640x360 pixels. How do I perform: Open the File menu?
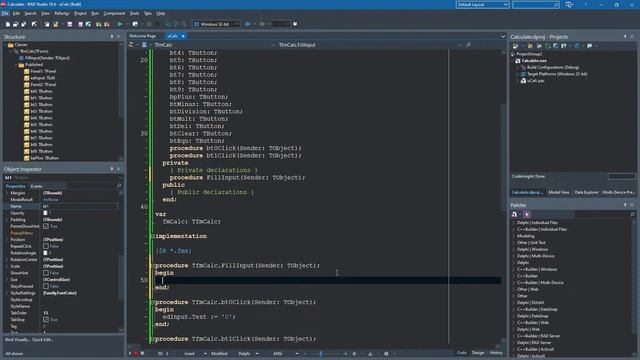[x=5, y=13]
